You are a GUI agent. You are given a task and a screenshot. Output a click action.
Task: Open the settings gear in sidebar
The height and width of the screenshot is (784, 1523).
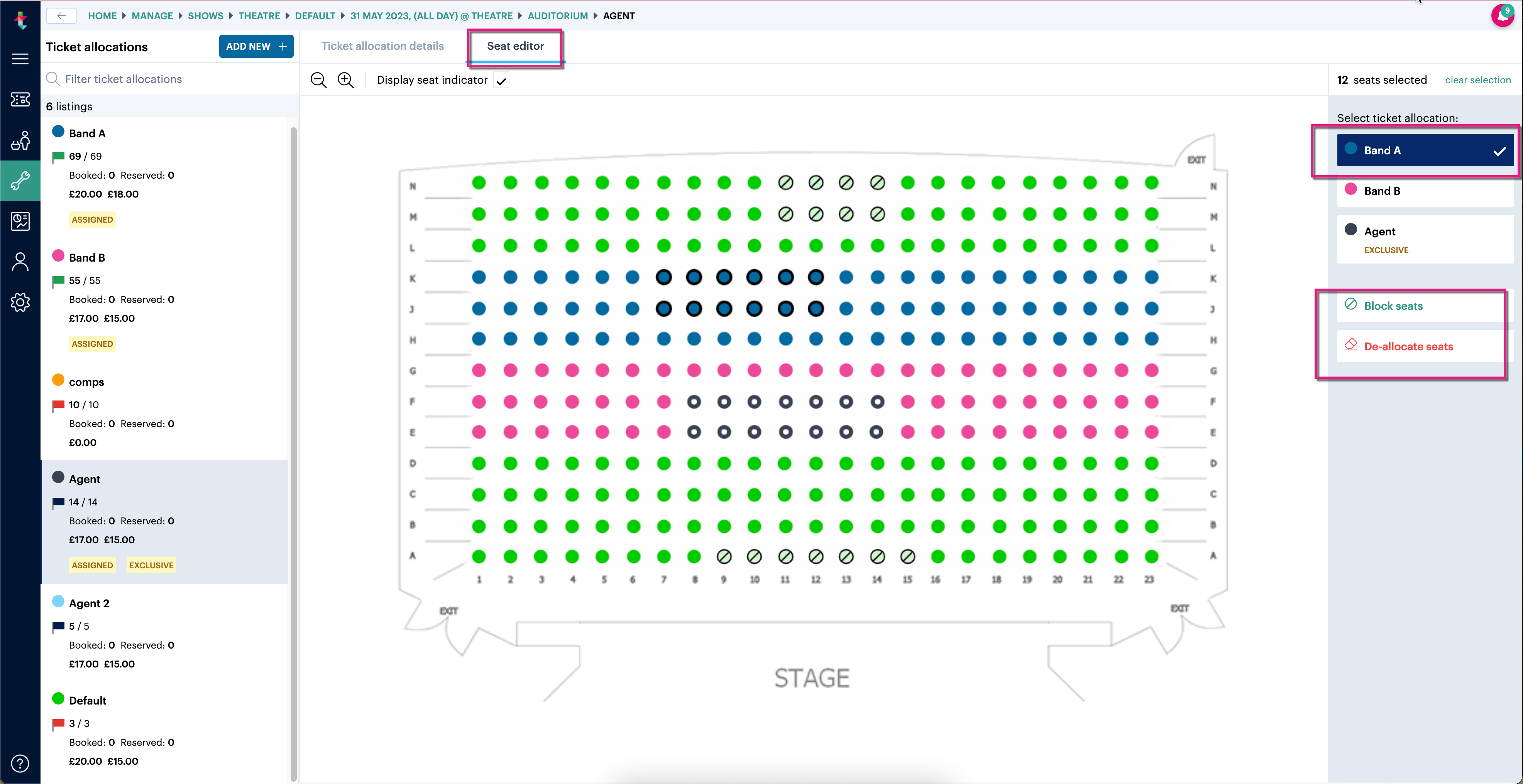pyautogui.click(x=20, y=302)
